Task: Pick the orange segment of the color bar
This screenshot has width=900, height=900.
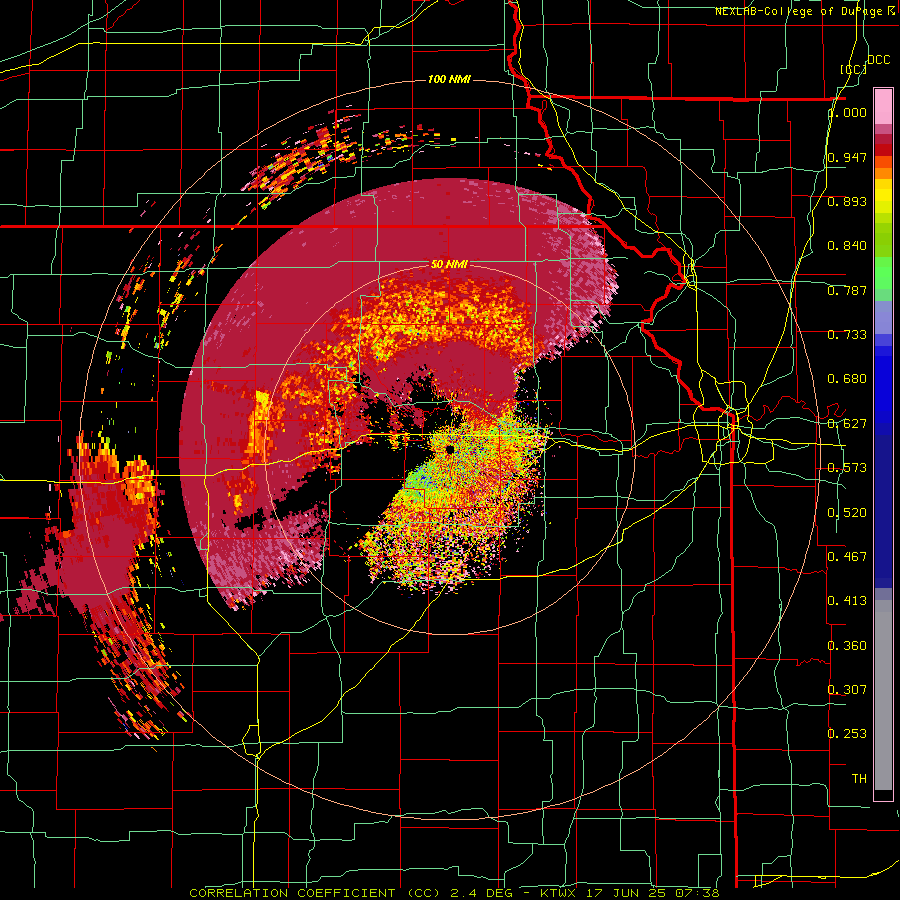Action: pyautogui.click(x=883, y=173)
